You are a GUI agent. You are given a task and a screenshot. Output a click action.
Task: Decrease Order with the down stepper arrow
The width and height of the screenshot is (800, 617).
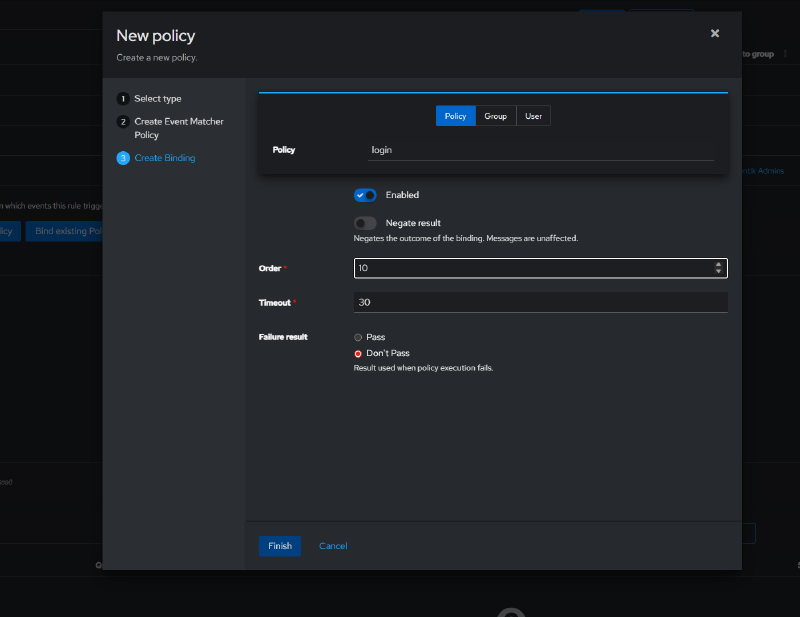(718, 272)
